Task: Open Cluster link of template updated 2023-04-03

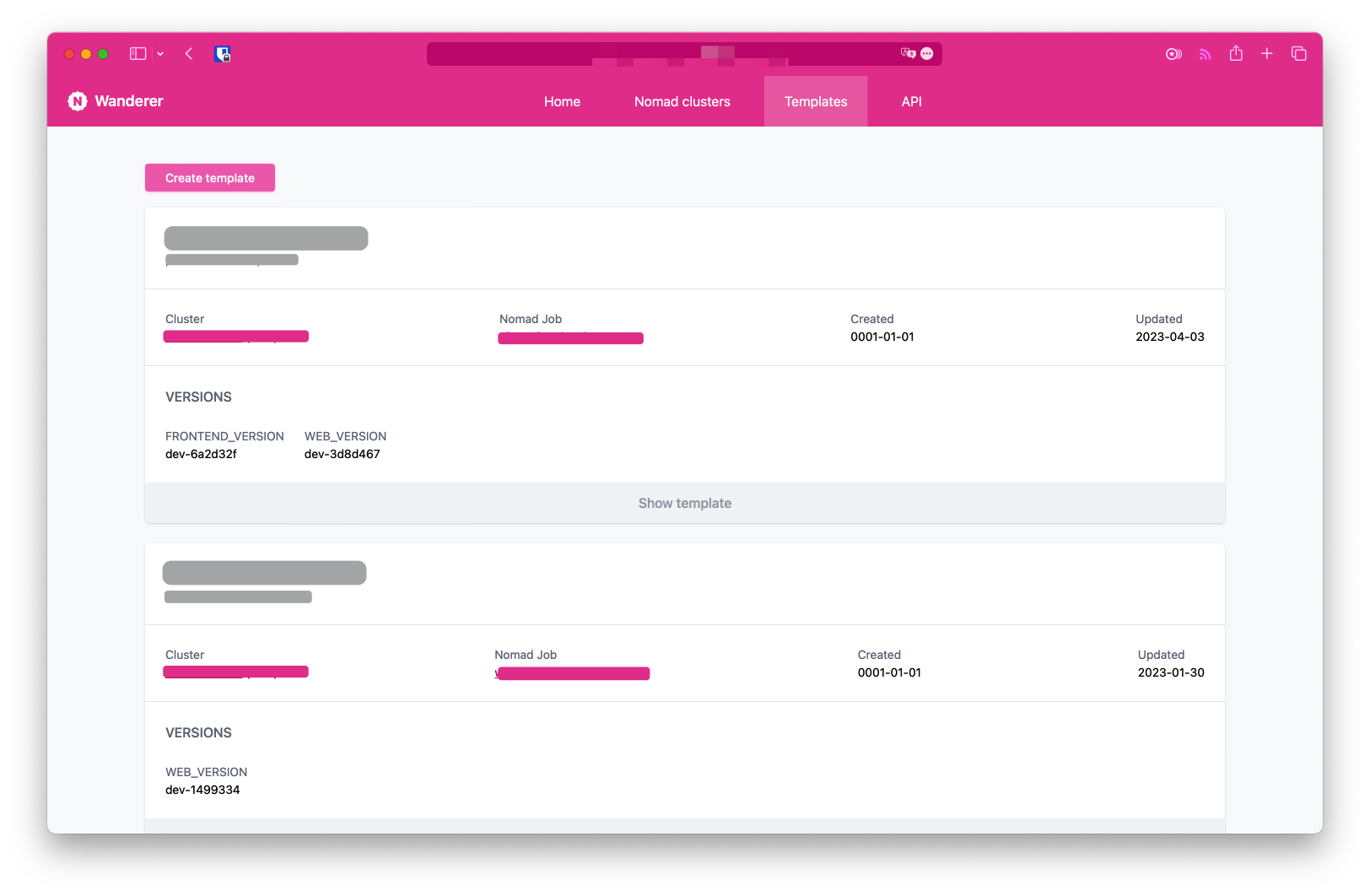Action: pyautogui.click(x=236, y=337)
